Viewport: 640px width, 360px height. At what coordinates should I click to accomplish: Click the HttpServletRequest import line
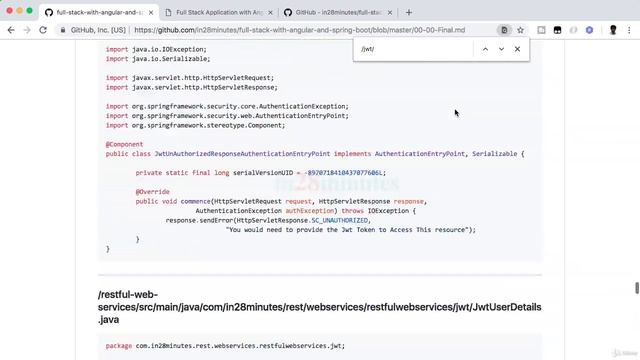[x=190, y=78]
